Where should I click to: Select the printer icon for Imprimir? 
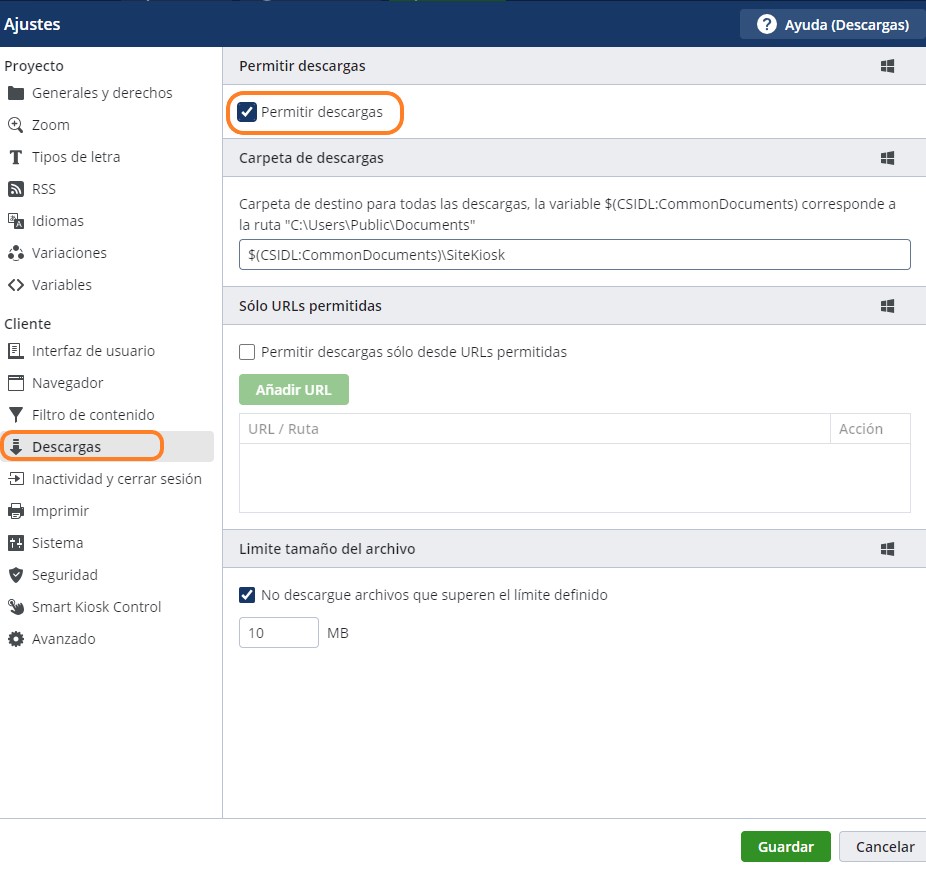click(15, 511)
